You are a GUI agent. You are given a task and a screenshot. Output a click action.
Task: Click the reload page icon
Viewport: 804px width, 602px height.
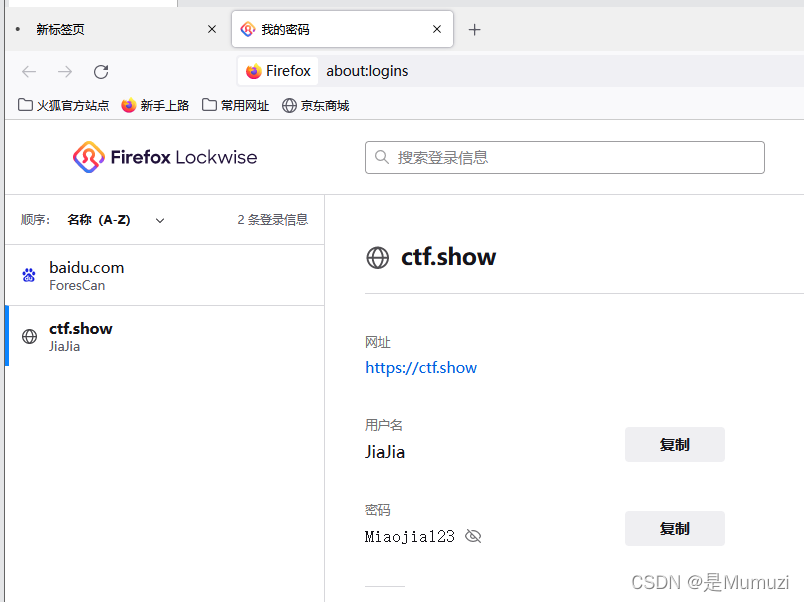[100, 71]
